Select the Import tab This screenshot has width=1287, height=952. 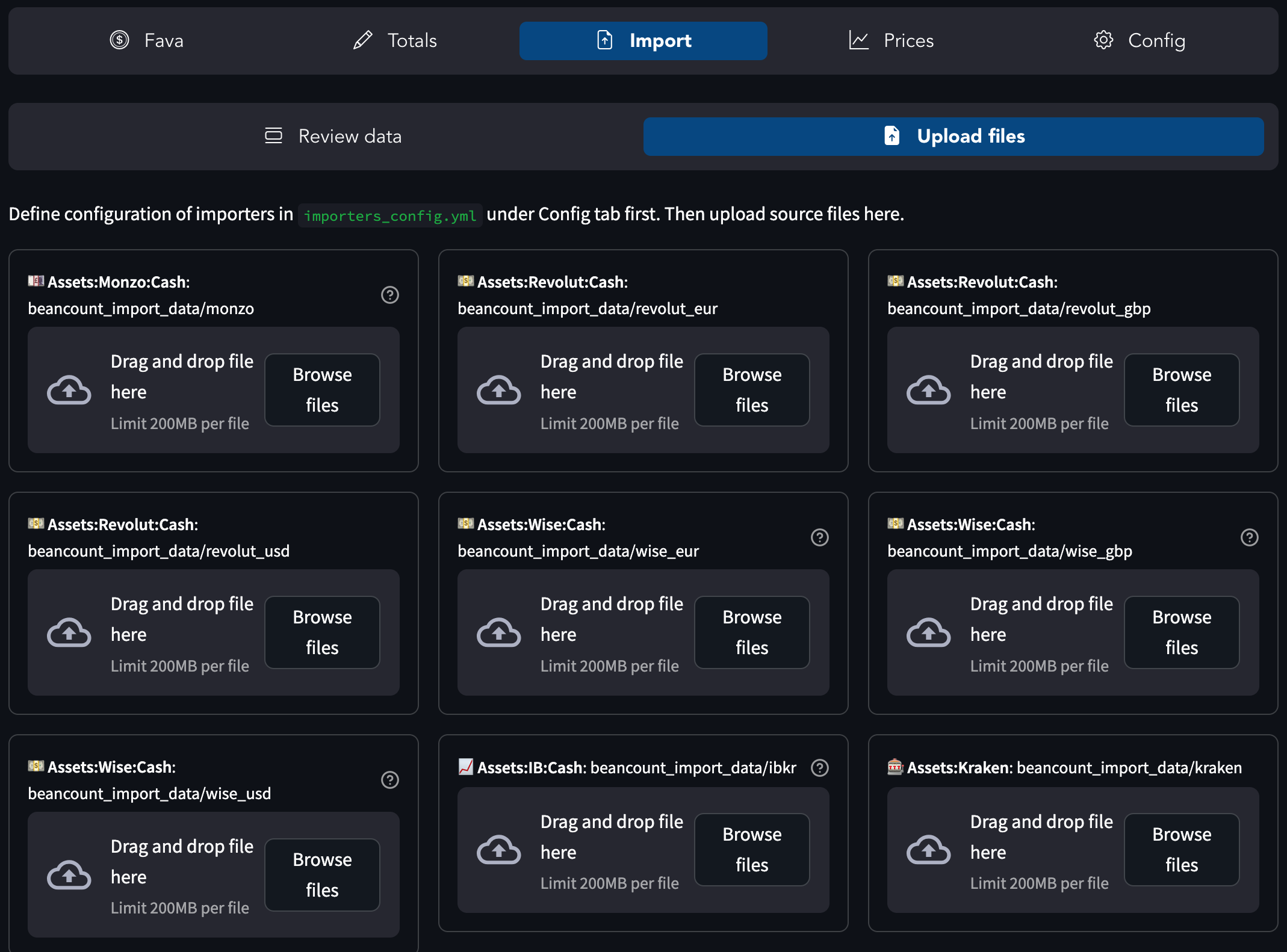(x=643, y=40)
